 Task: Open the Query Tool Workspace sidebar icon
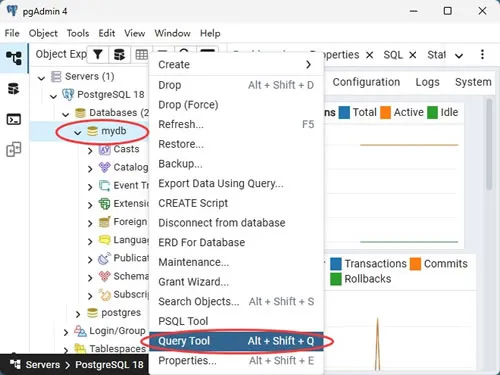click(x=14, y=89)
